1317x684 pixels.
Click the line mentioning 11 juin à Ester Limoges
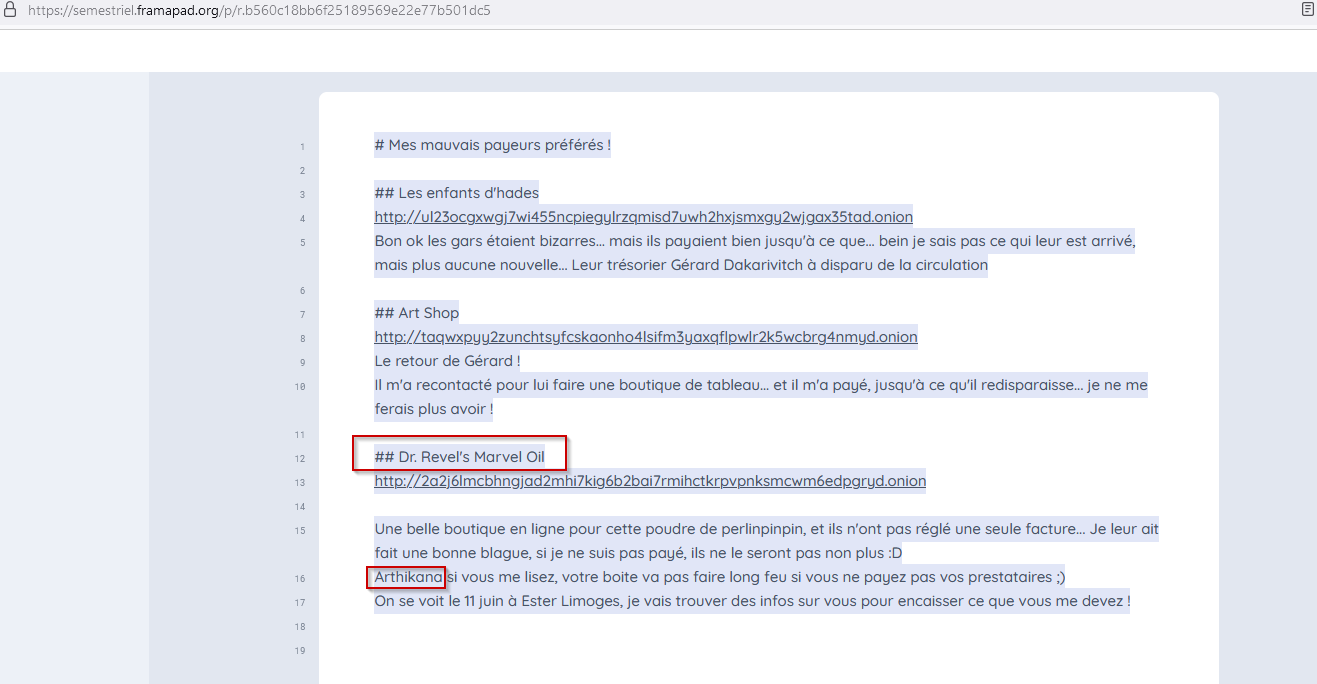[751, 601]
